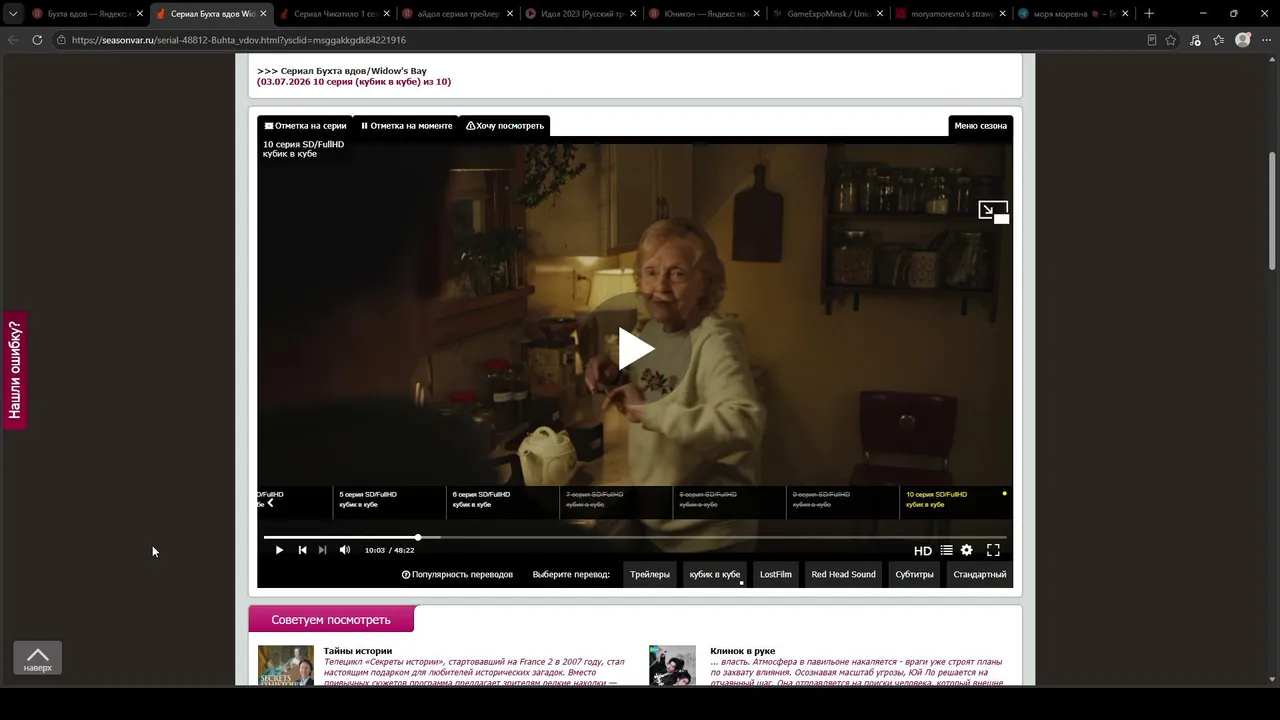Screen dimensions: 1280x720
Task: Click the 'Клинок в руке' poster thumbnail
Action: (x=672, y=665)
